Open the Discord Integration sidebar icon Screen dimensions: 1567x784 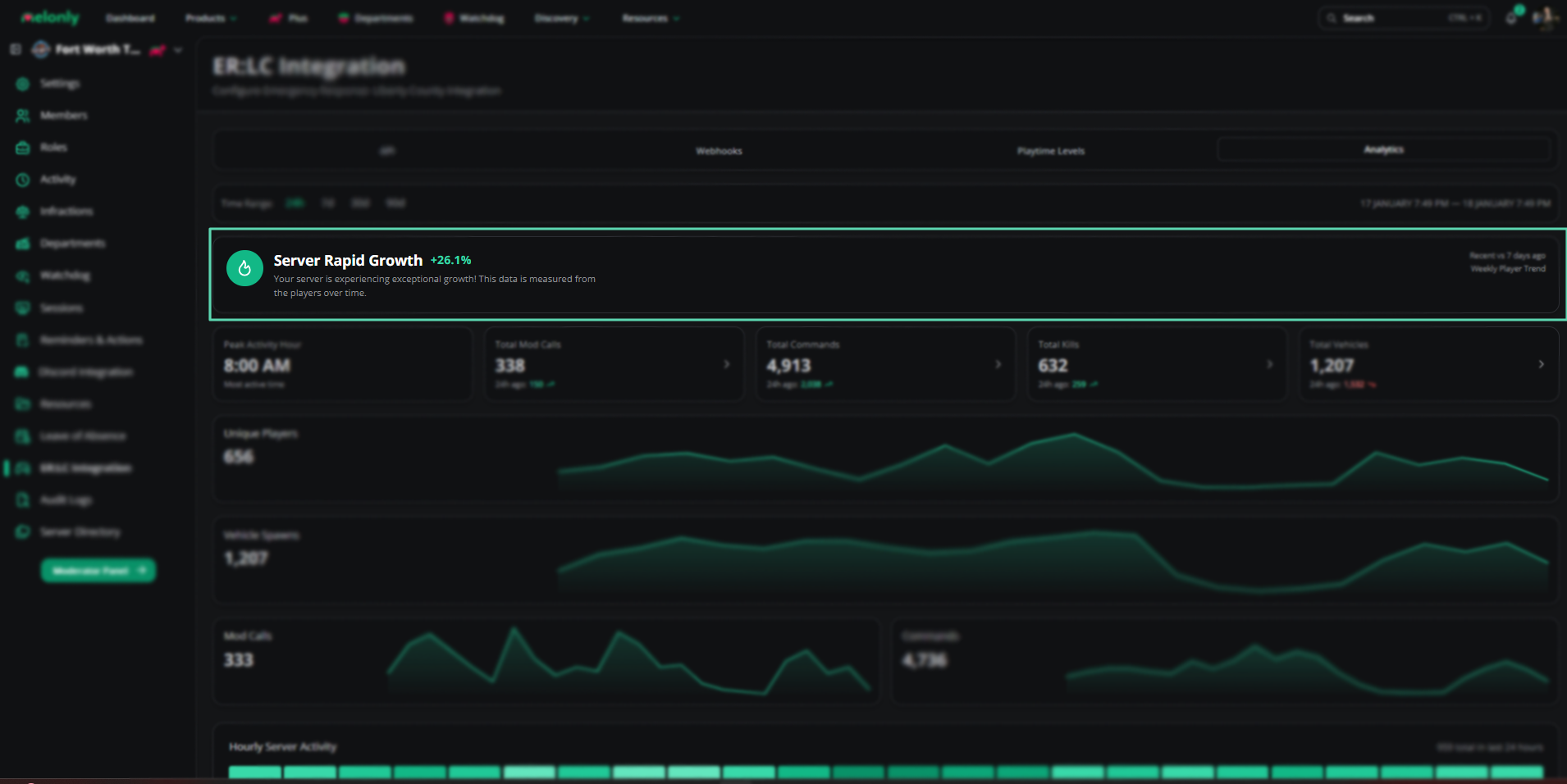click(x=23, y=371)
